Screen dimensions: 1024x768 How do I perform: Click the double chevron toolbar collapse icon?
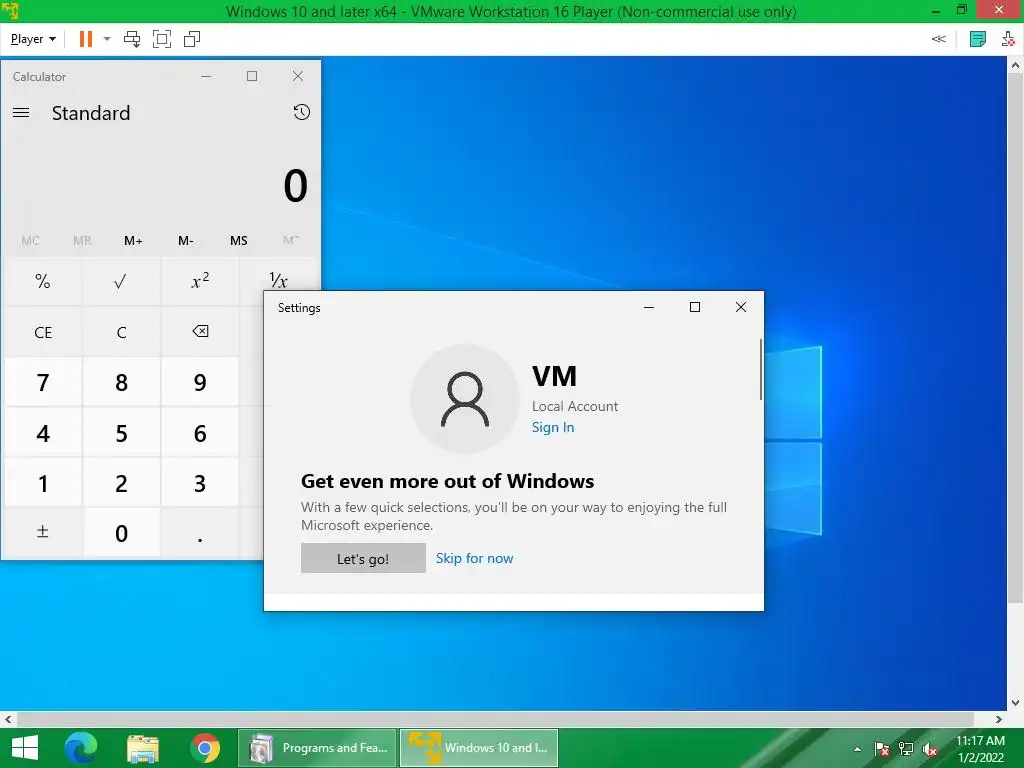pyautogui.click(x=938, y=39)
